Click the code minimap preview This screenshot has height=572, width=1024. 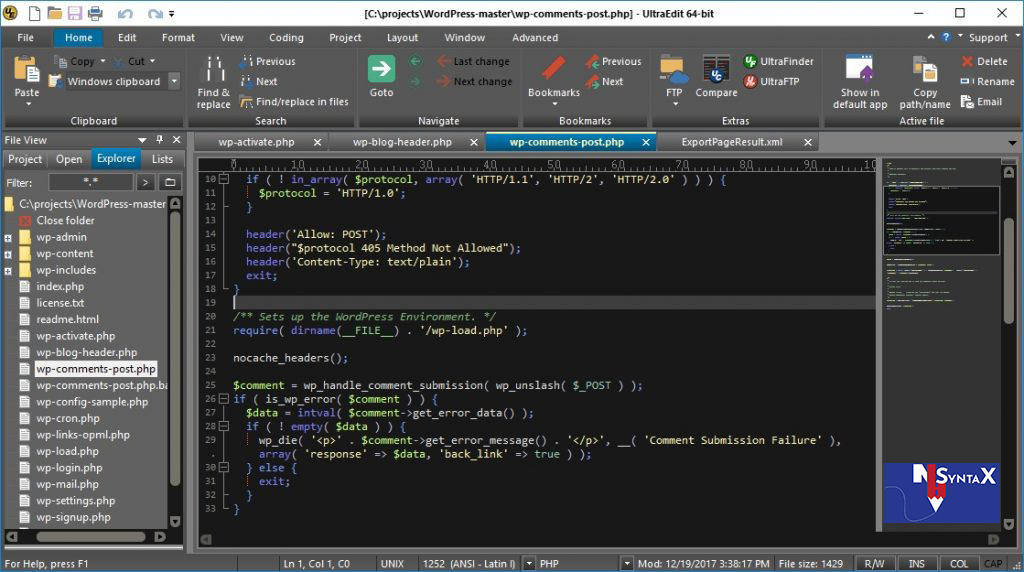[x=941, y=219]
